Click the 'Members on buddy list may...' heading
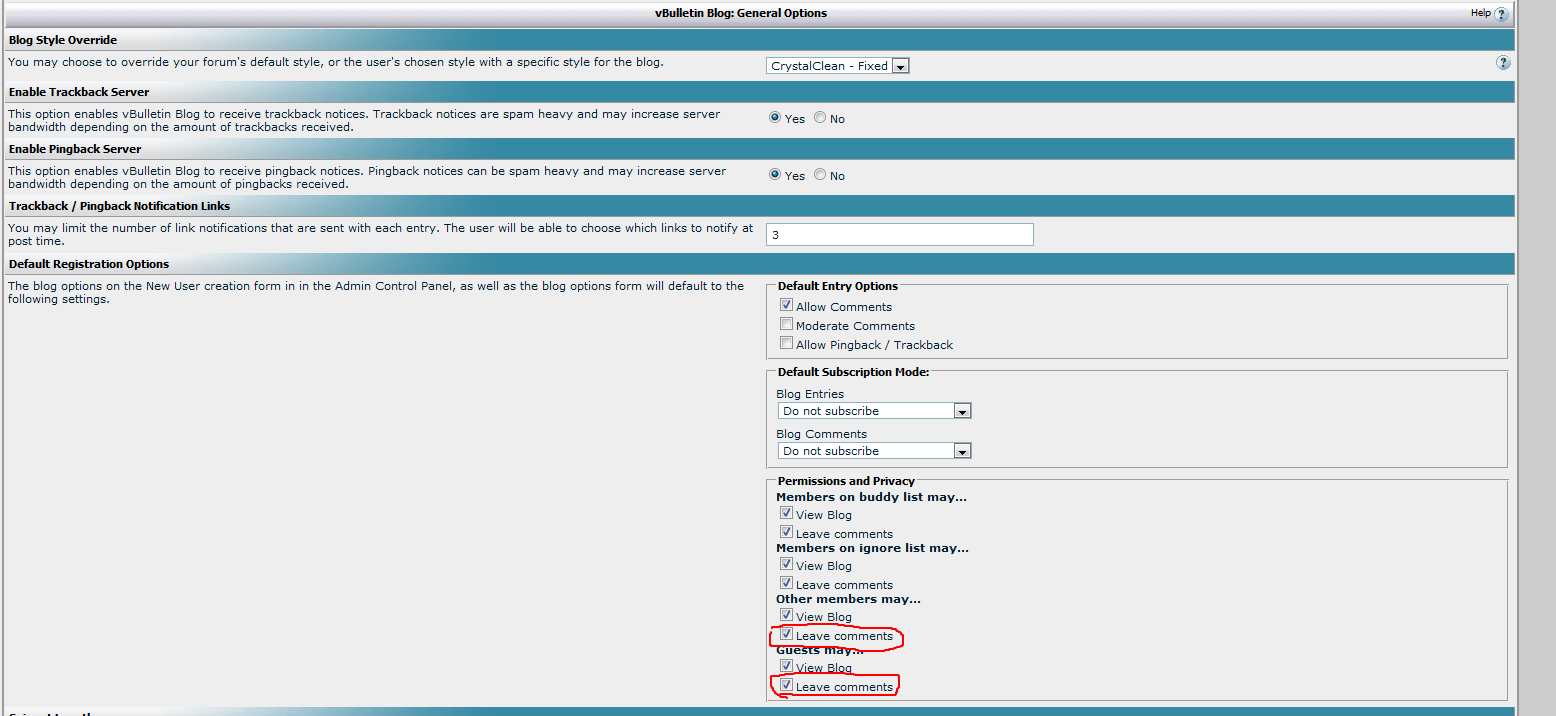1556x716 pixels. point(871,497)
